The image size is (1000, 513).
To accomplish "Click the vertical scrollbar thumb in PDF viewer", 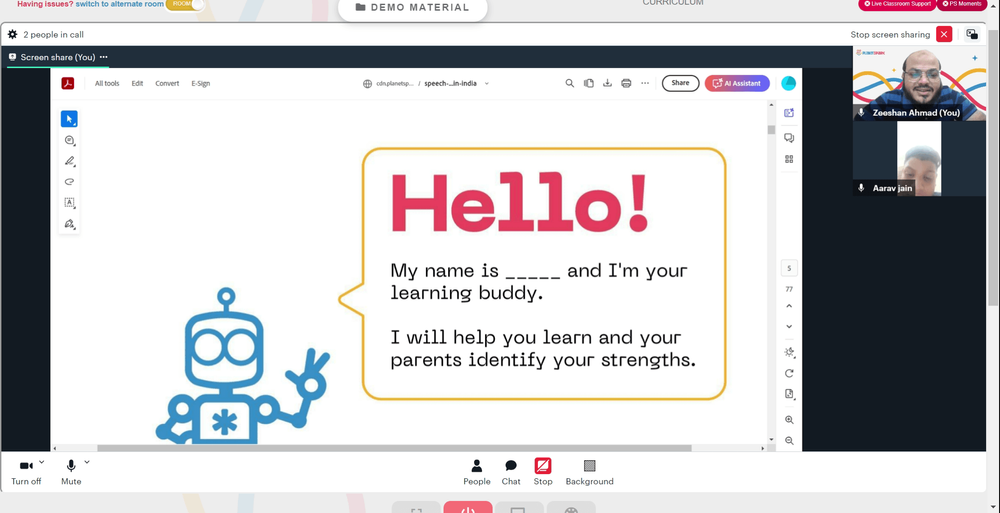I will 771,130.
